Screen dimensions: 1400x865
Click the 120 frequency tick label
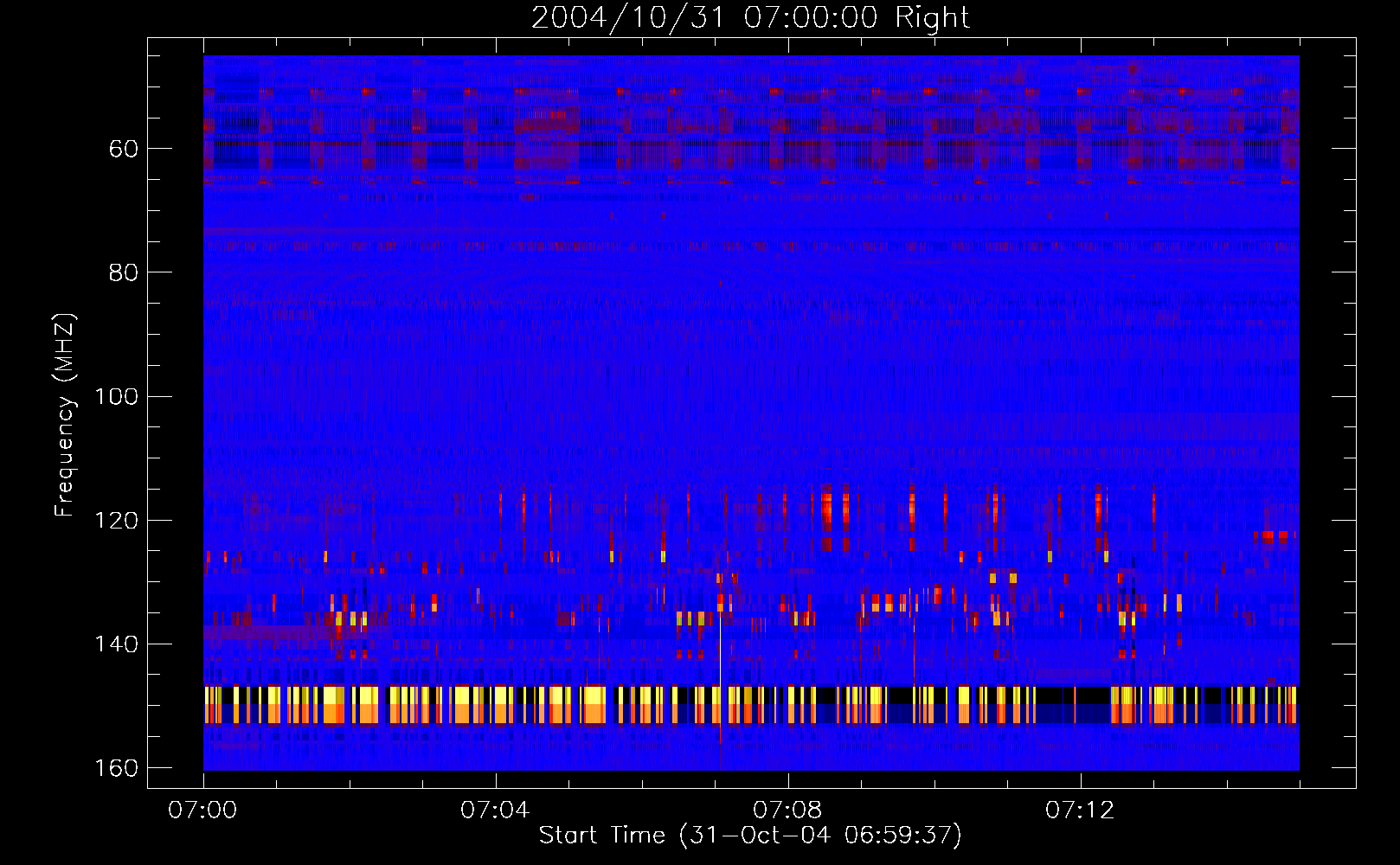[x=116, y=520]
